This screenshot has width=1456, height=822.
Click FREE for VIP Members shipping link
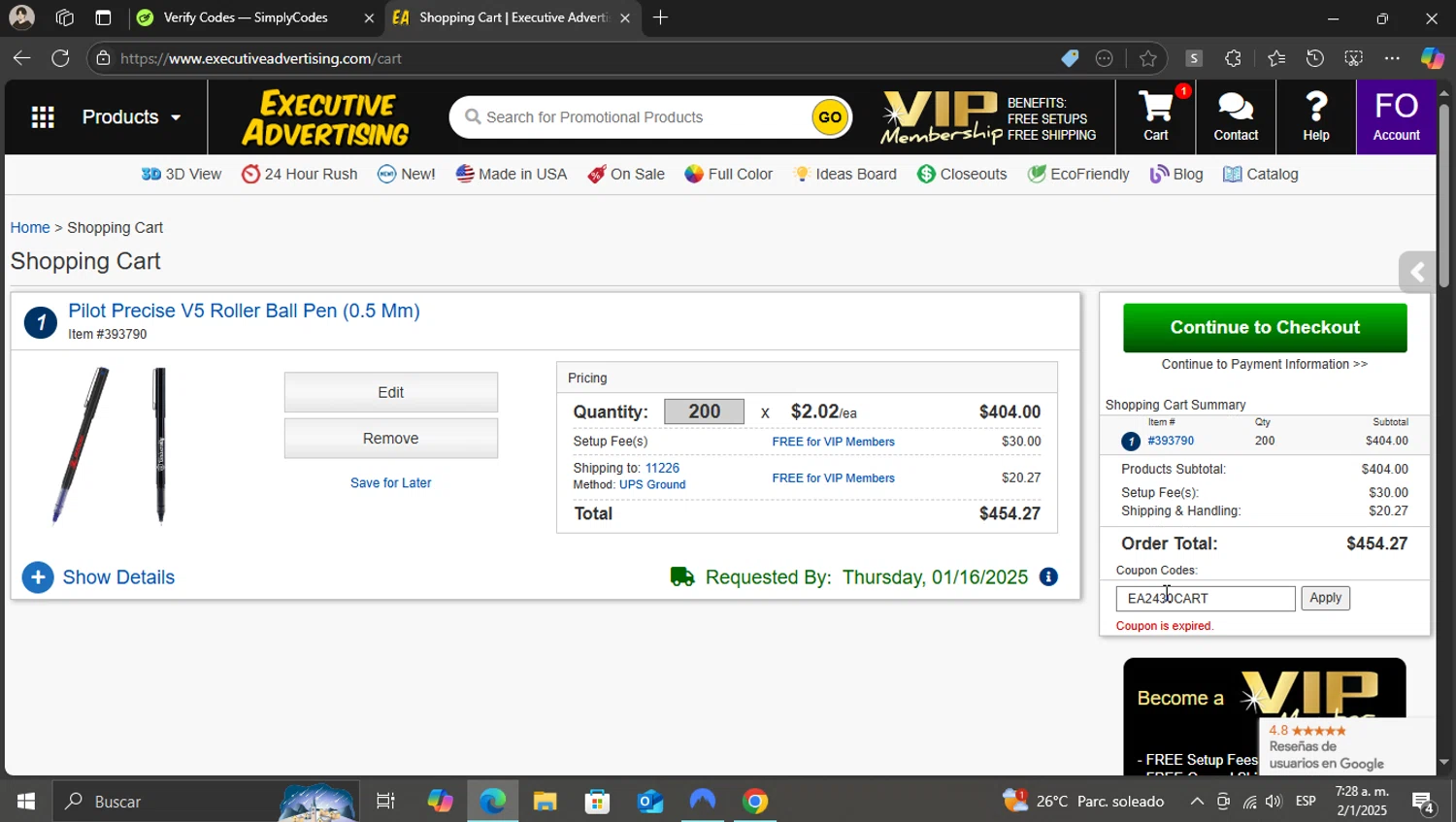(833, 478)
